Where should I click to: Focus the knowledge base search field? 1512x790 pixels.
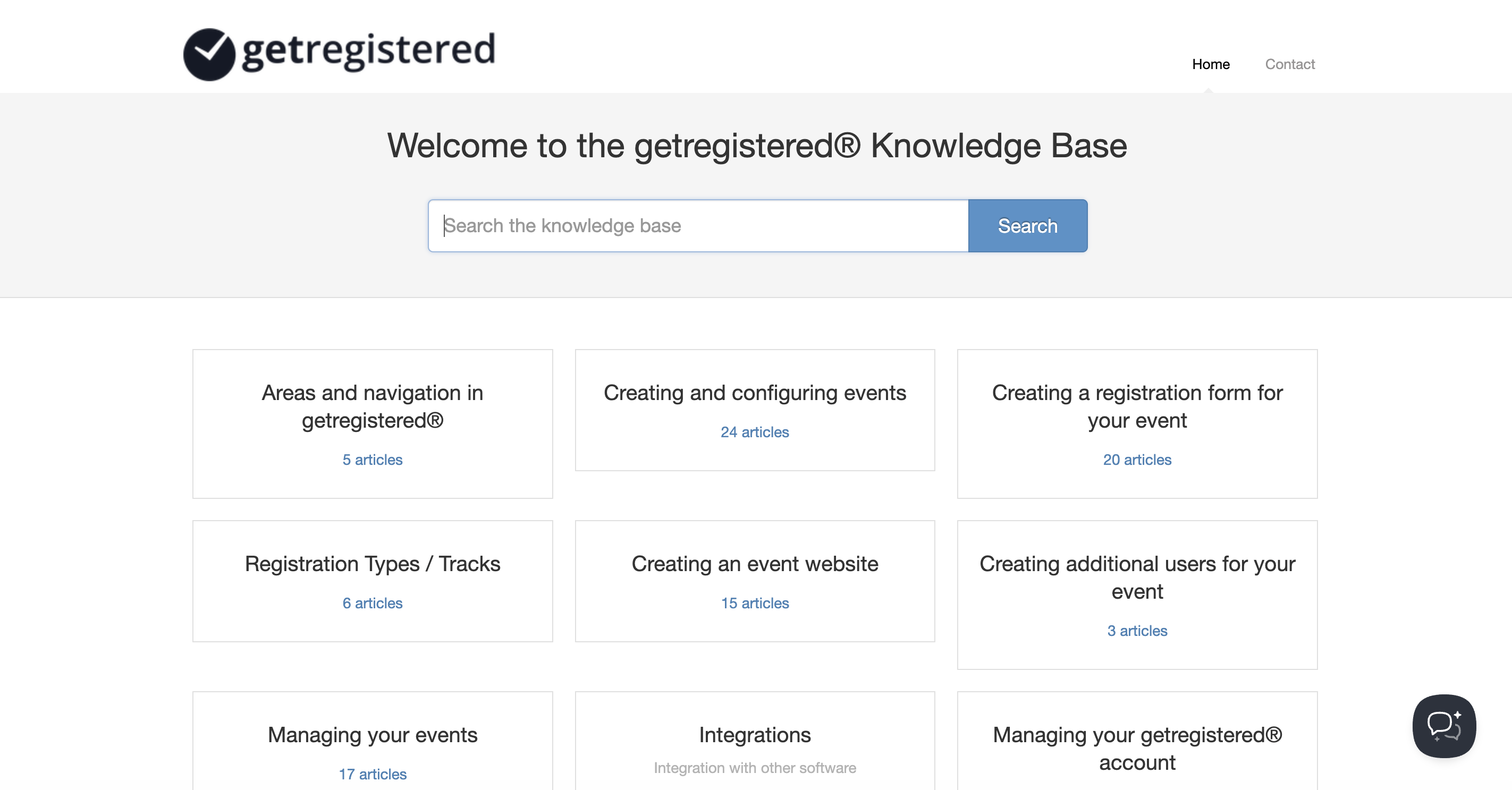(697, 226)
